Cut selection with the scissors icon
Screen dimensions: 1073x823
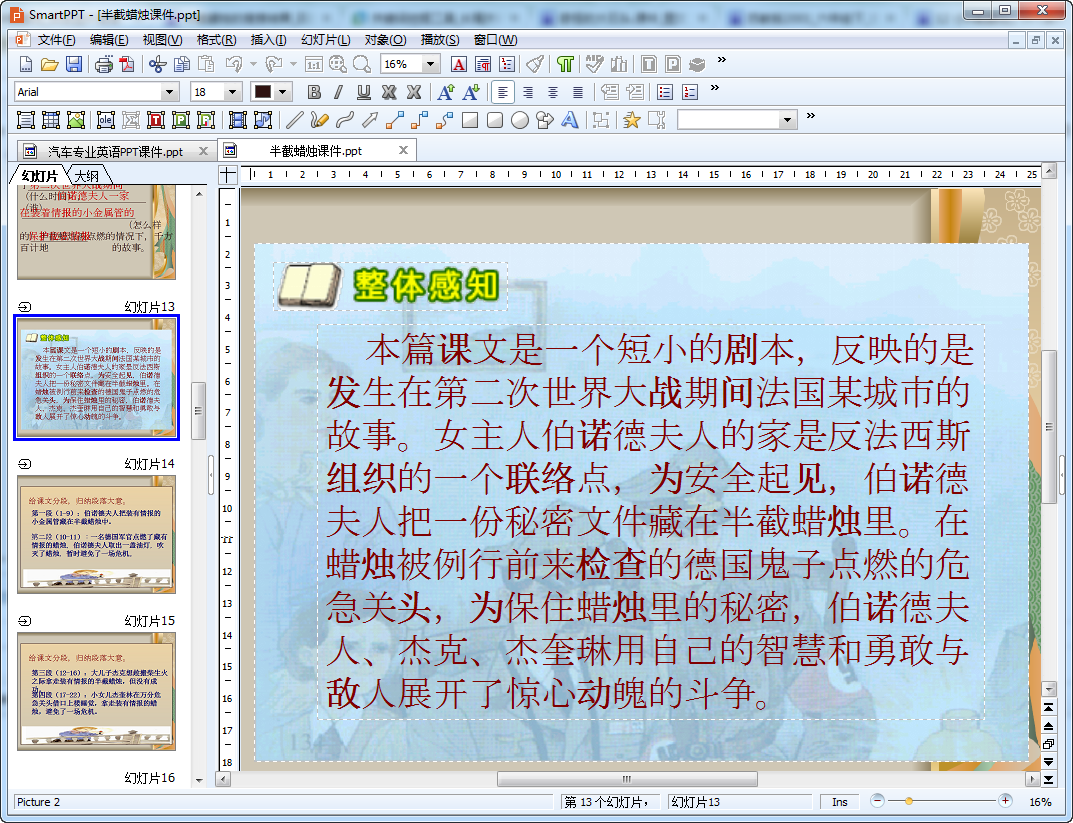(157, 64)
